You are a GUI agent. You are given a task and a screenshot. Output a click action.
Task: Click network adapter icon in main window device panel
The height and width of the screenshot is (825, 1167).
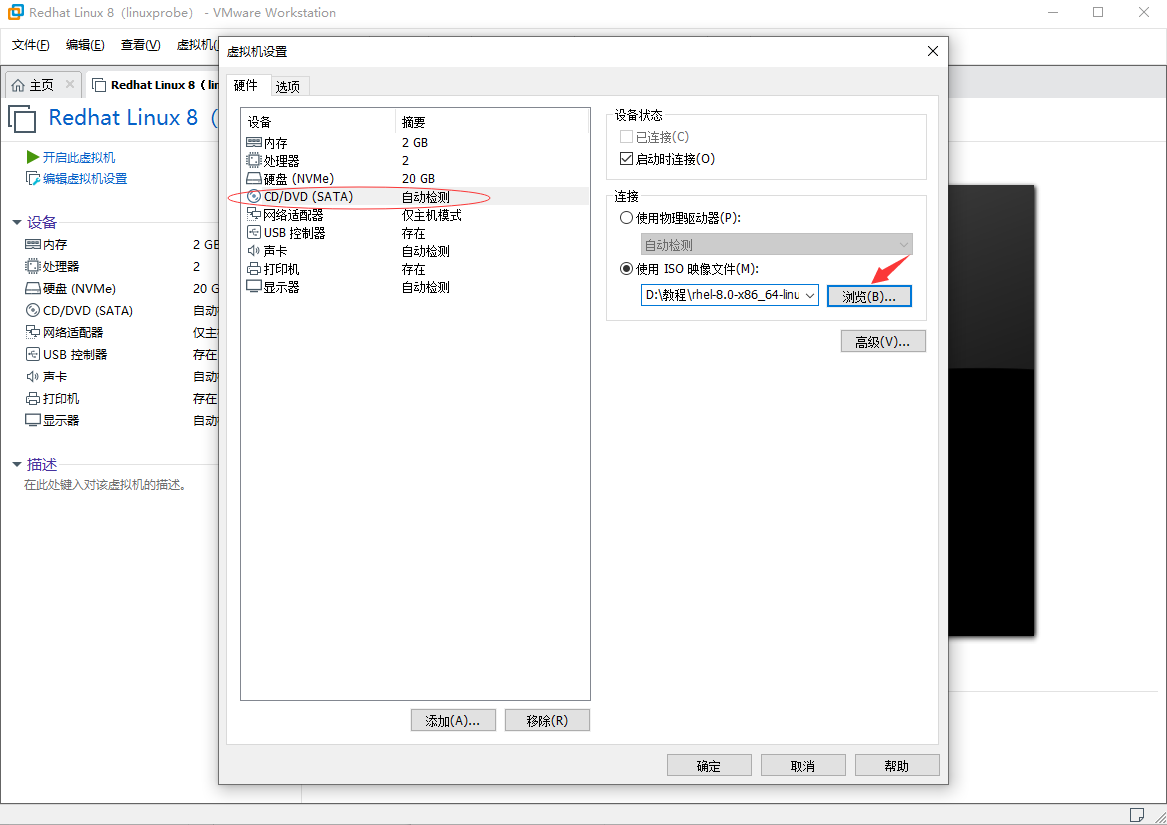[x=33, y=332]
